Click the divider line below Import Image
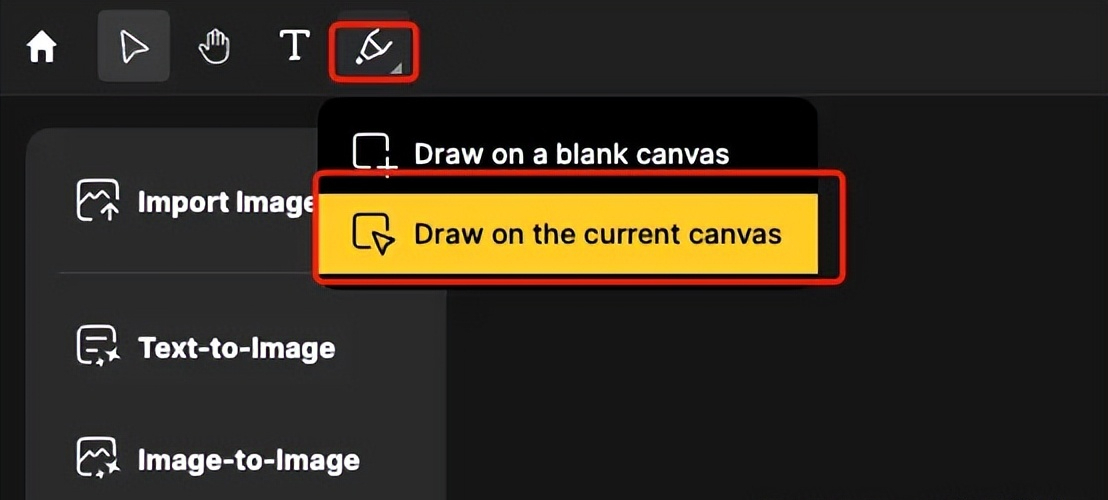1108x500 pixels. pos(180,272)
